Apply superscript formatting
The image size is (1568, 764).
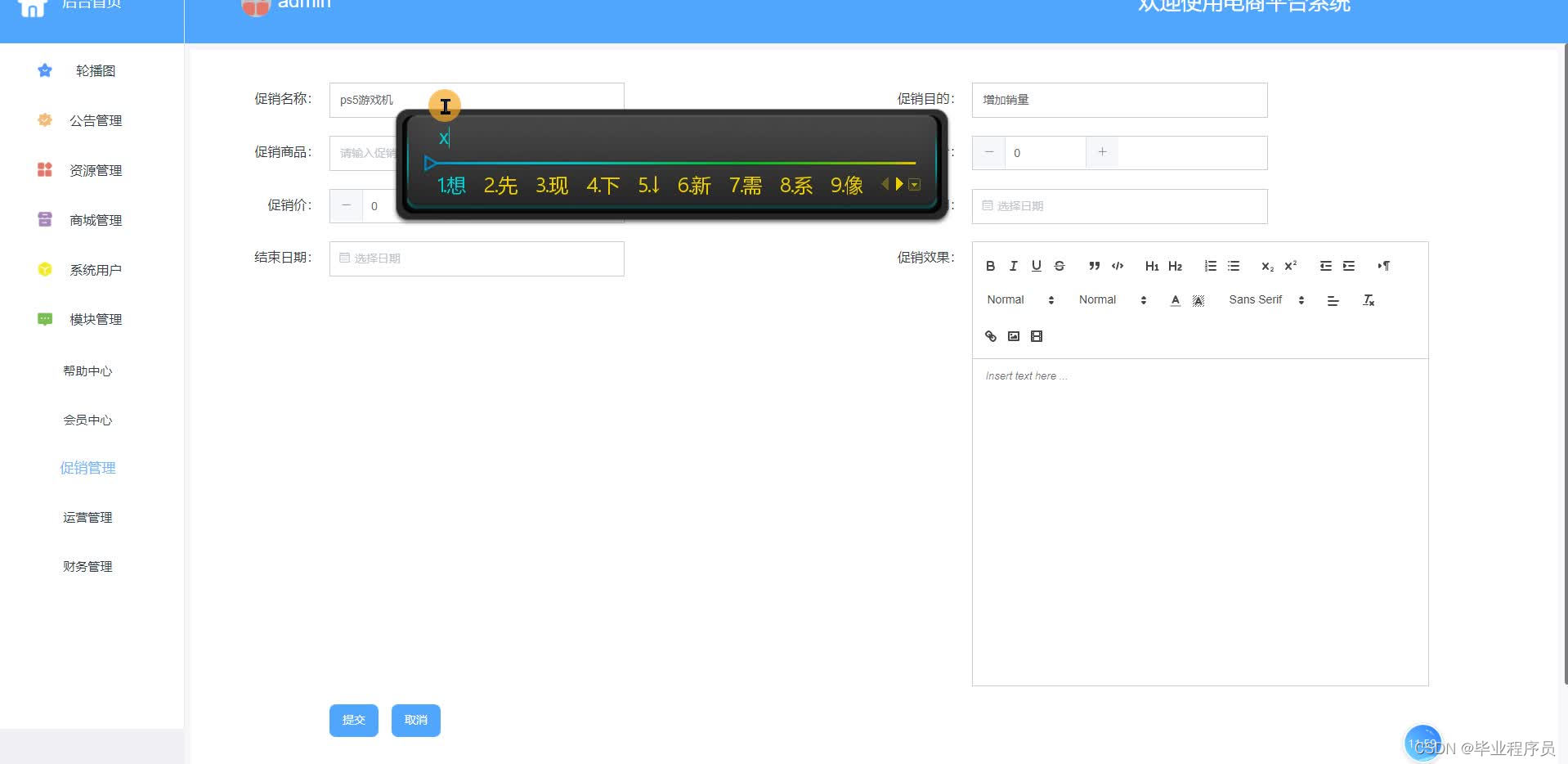click(x=1291, y=266)
